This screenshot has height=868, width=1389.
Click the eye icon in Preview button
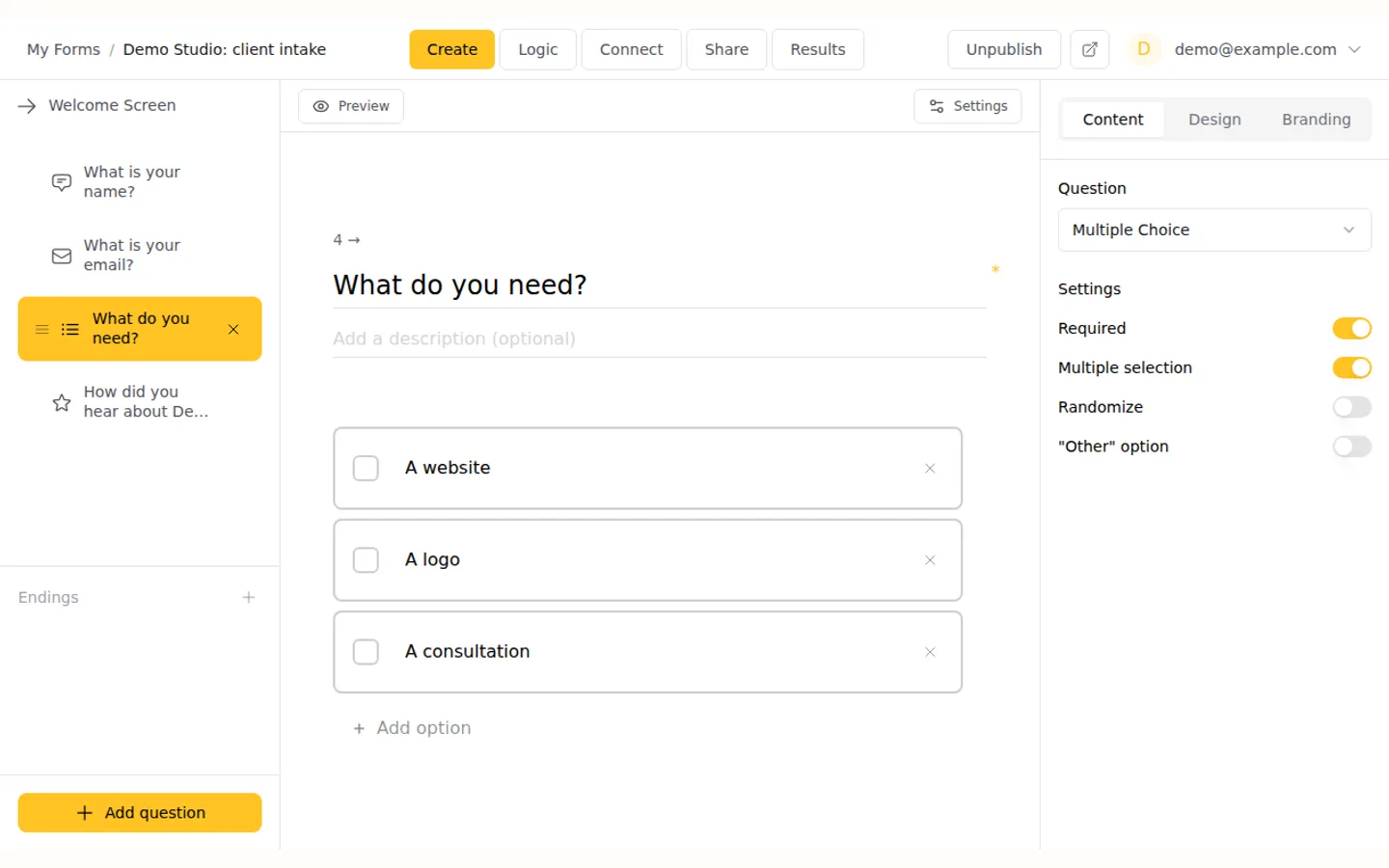(321, 106)
